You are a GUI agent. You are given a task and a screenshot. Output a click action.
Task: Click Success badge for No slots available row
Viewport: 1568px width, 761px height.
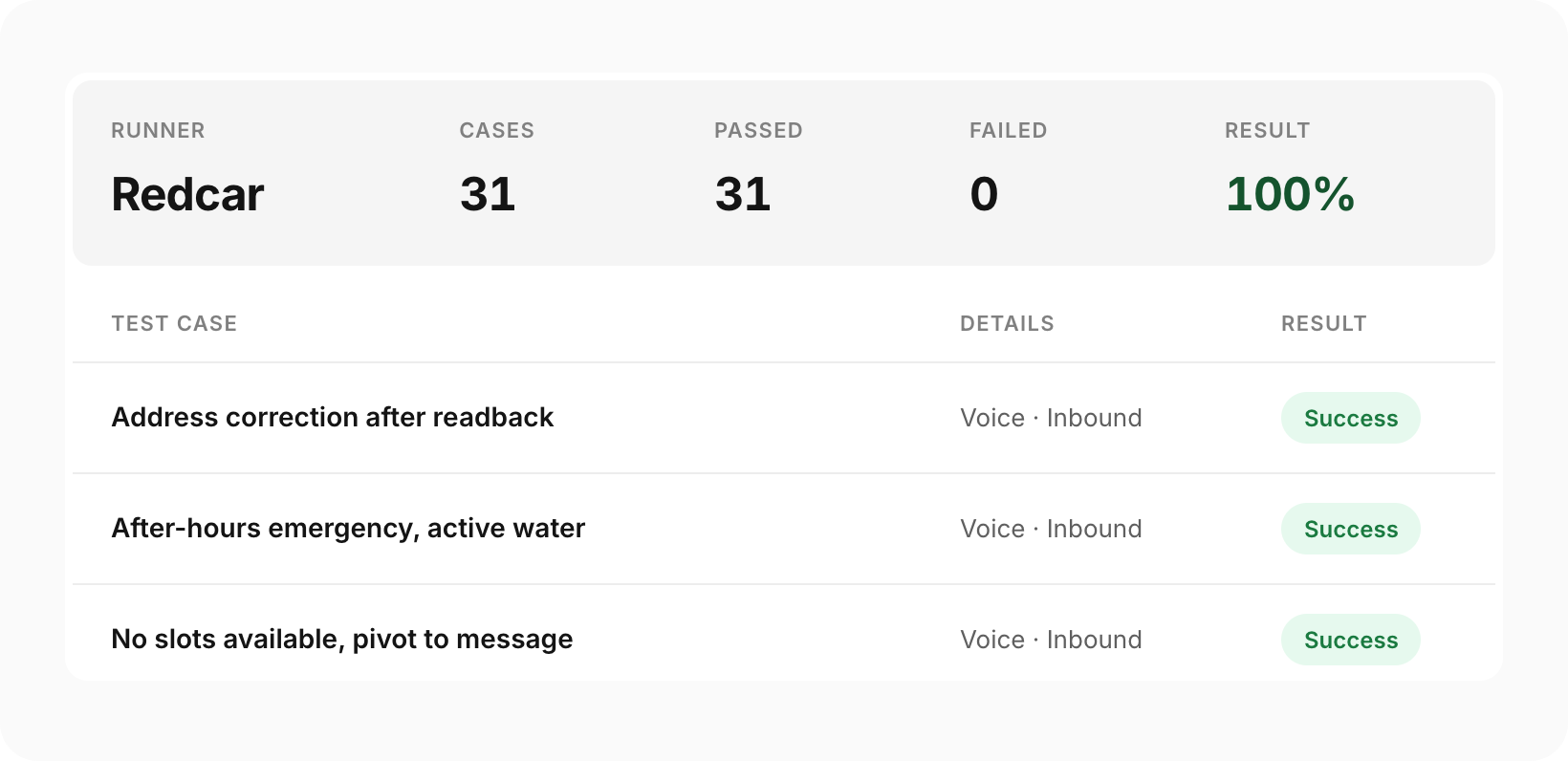click(x=1350, y=640)
